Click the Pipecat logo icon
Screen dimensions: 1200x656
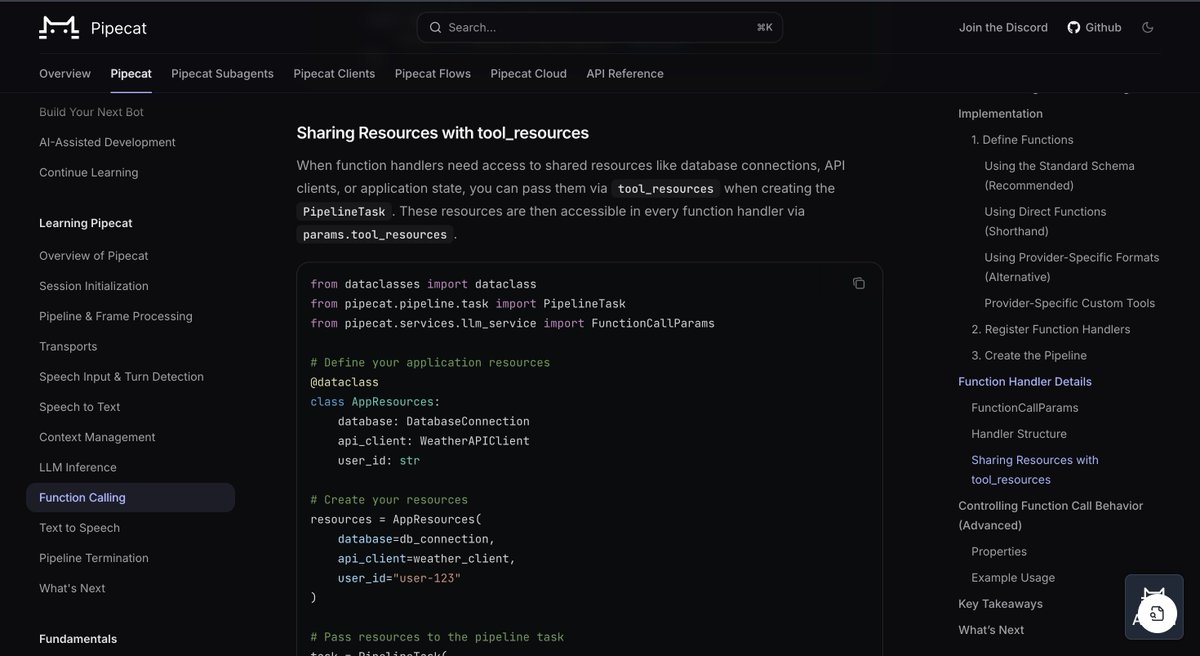[59, 28]
